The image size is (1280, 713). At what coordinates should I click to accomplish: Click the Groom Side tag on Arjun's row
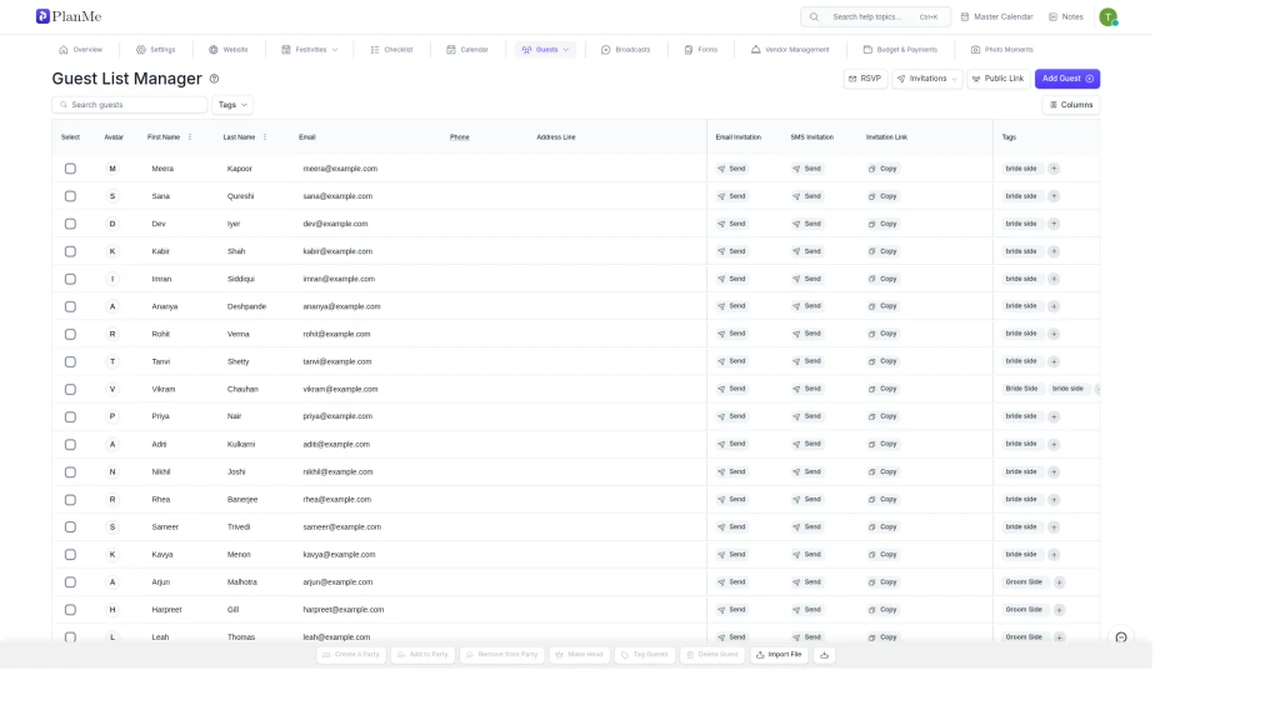coord(1024,582)
